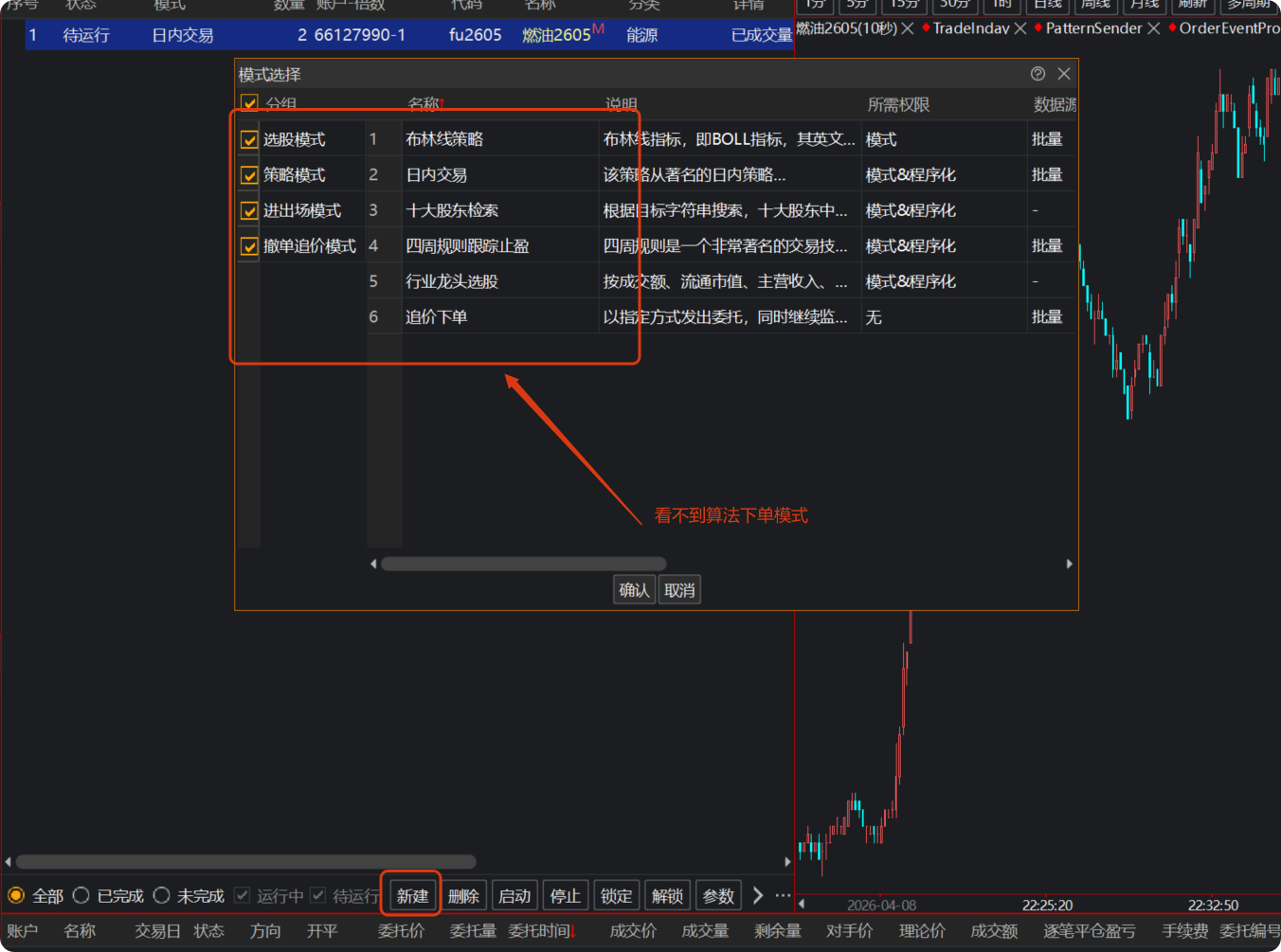Screen dimensions: 1281x952
Task: Expand more toolbar buttons with right chevron
Action: pos(757,895)
